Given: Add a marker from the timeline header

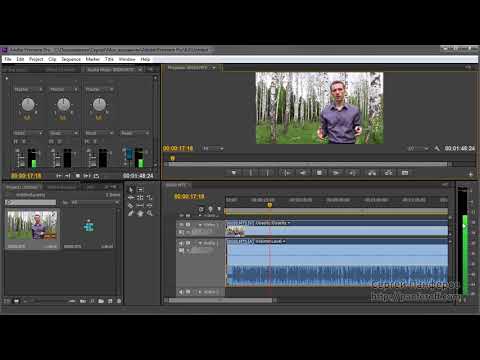Looking at the screenshot, I should [x=210, y=209].
